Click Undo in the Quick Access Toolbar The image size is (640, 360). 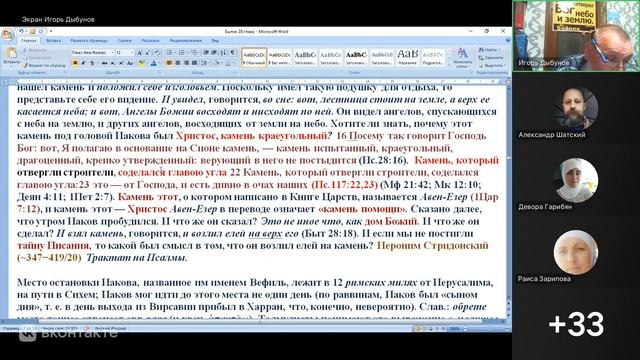(x=21, y=31)
